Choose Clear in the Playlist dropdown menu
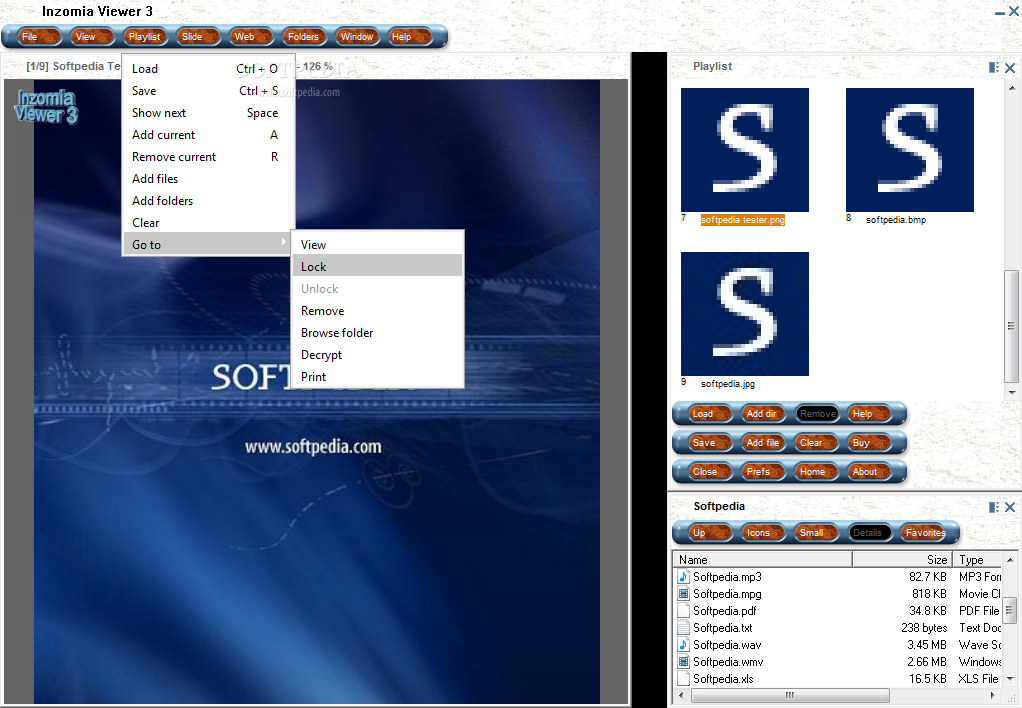 click(x=208, y=223)
